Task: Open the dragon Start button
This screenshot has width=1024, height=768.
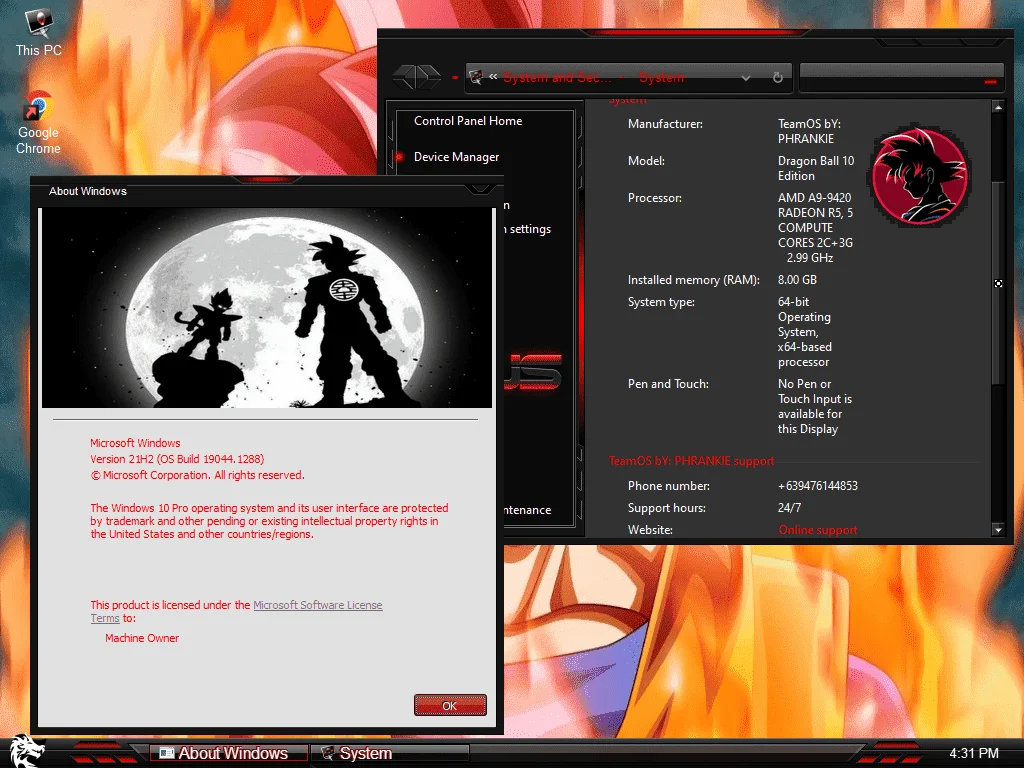Action: (26, 750)
